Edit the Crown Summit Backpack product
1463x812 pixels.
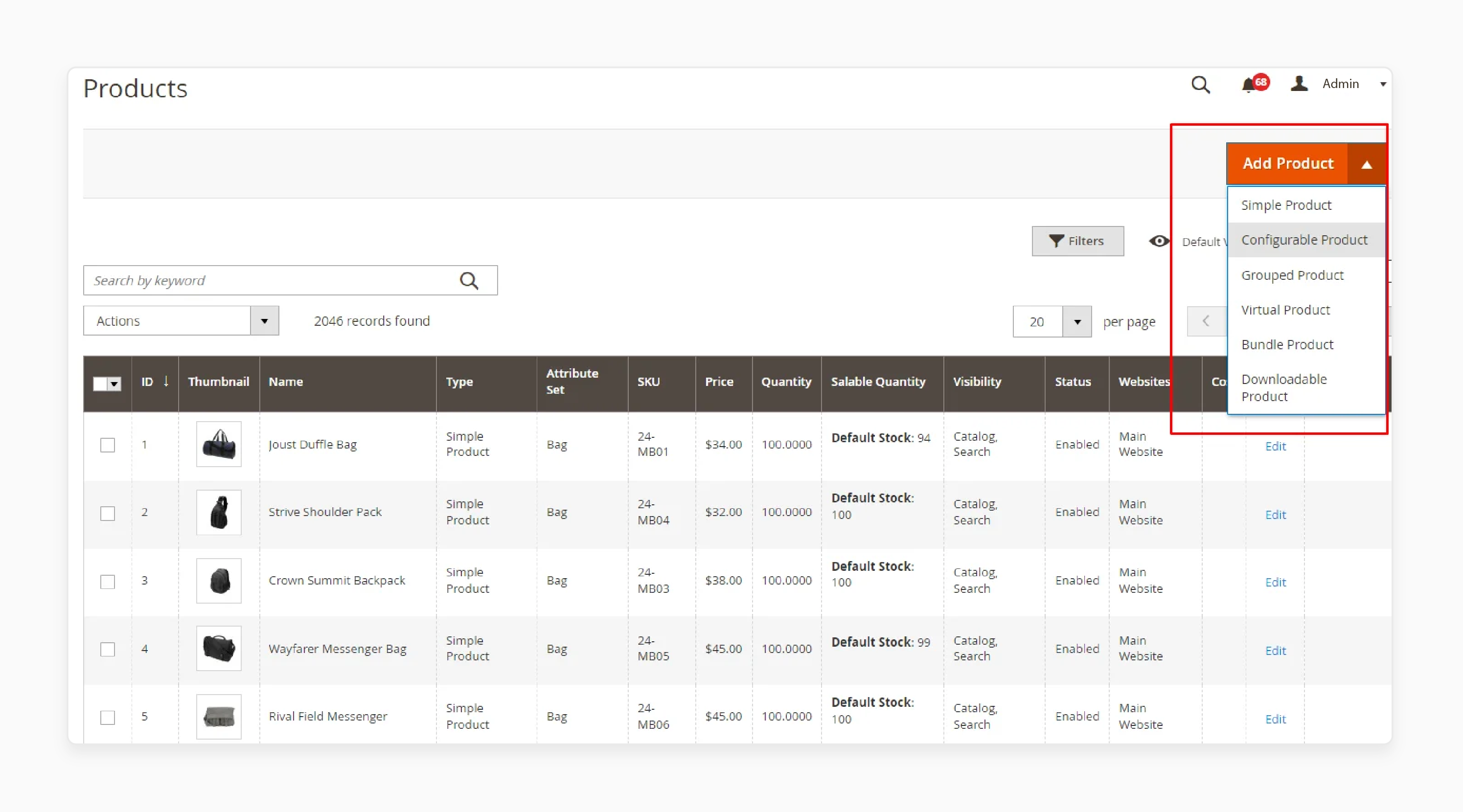pos(1275,582)
